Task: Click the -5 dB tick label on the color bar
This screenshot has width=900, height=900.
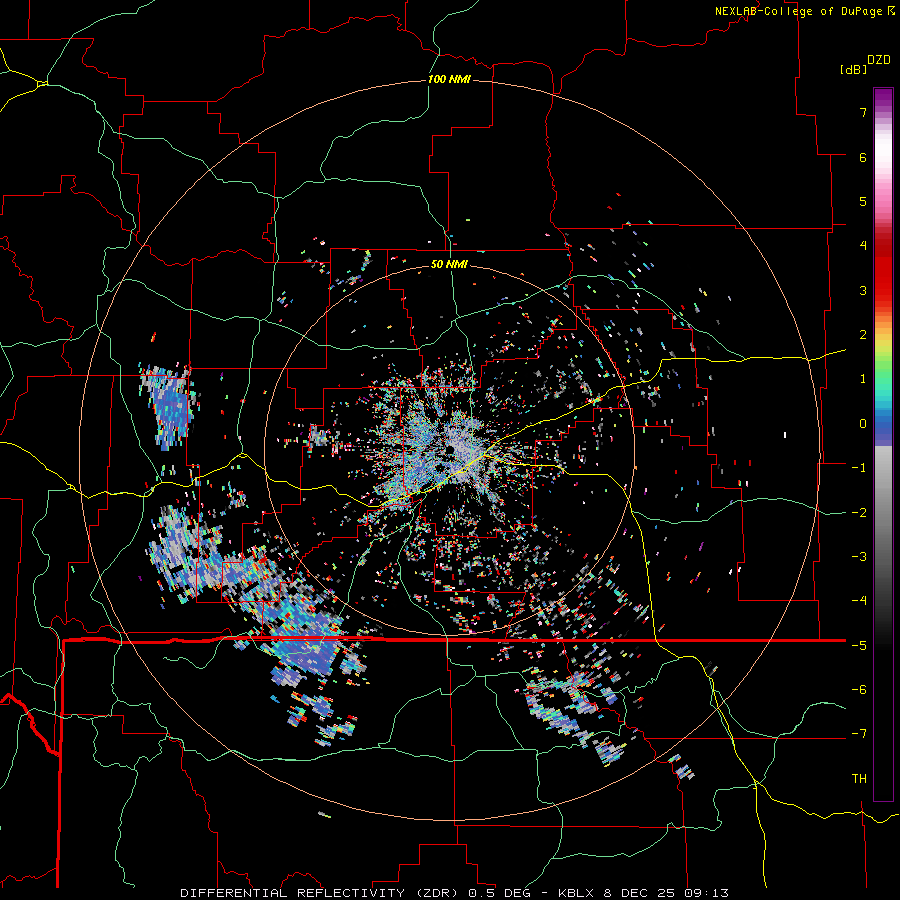Action: click(859, 646)
